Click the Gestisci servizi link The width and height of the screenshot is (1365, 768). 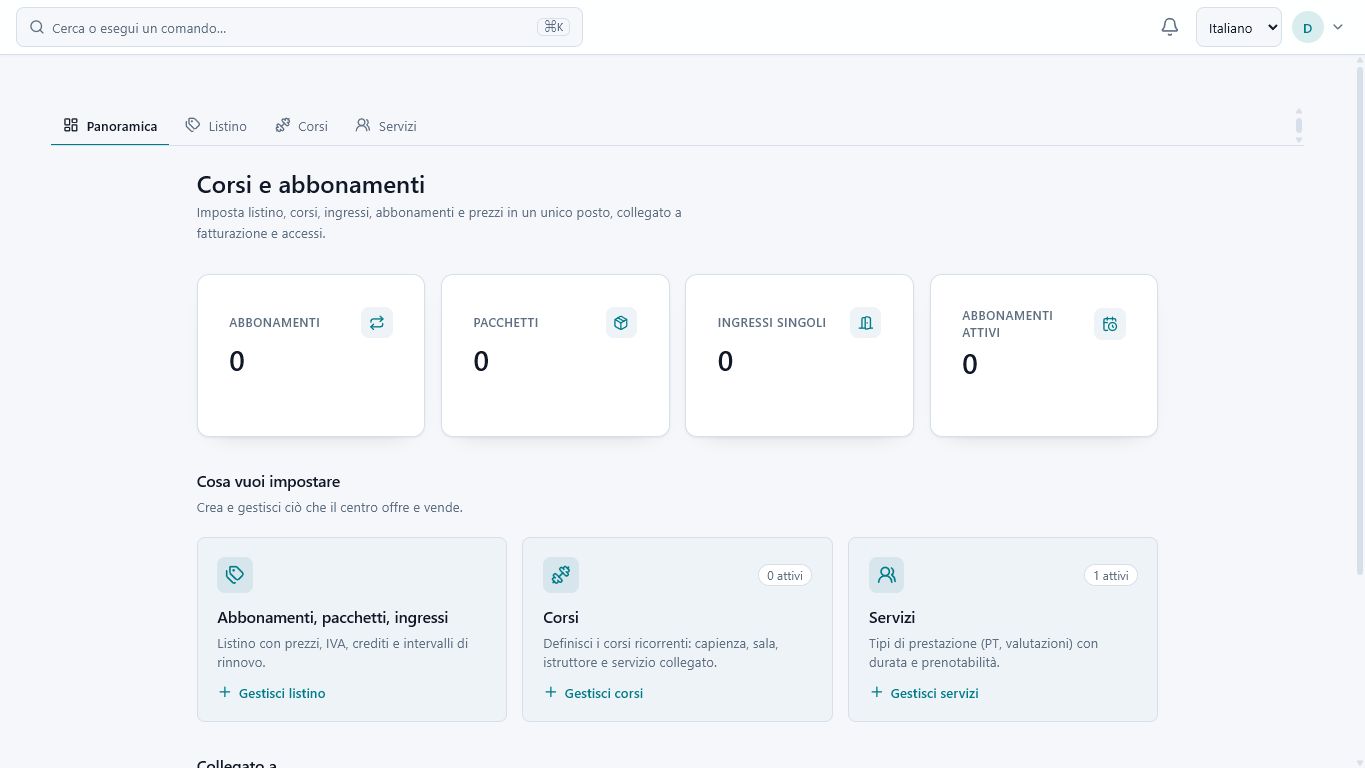pos(924,693)
